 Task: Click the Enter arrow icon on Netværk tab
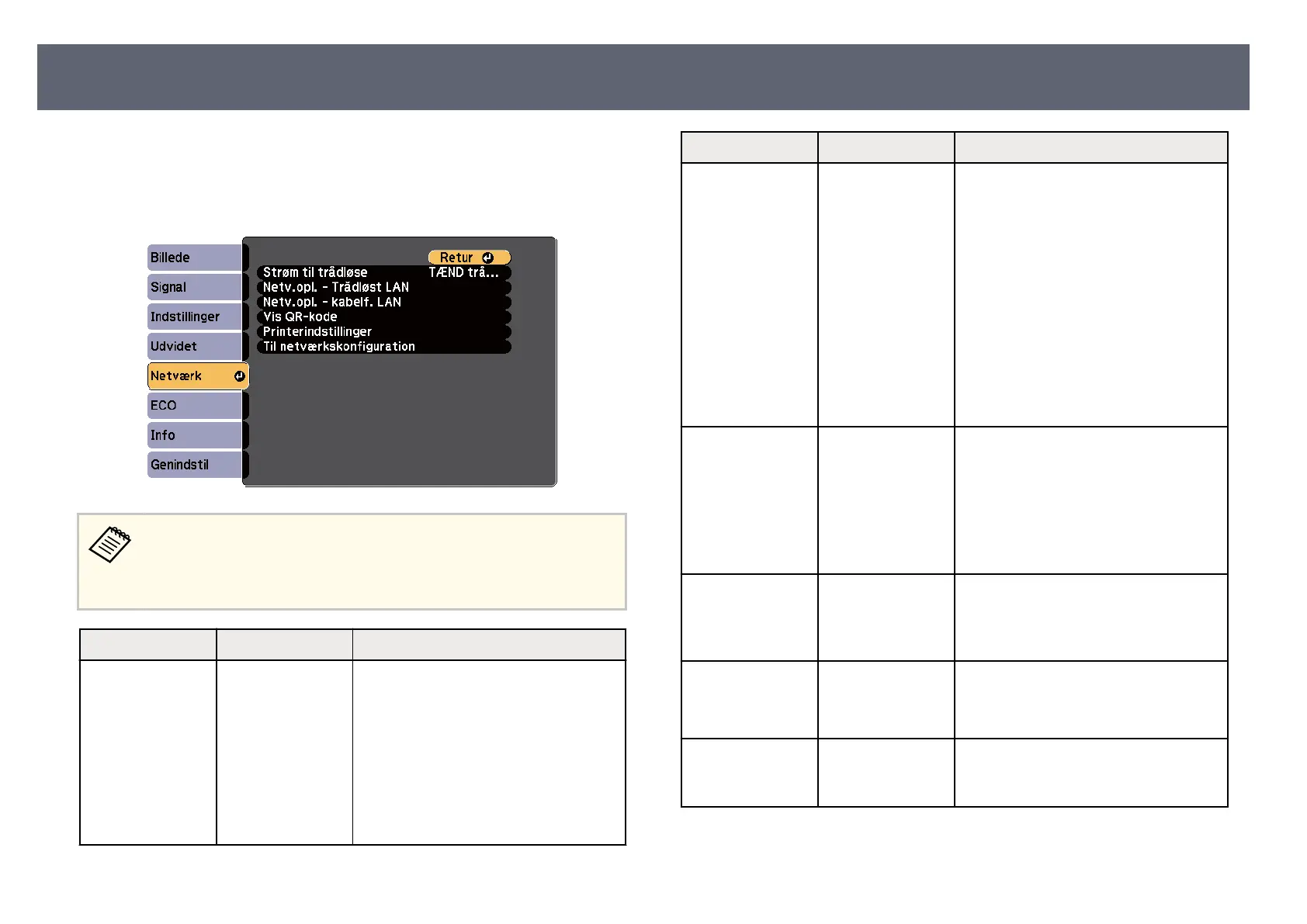(239, 376)
